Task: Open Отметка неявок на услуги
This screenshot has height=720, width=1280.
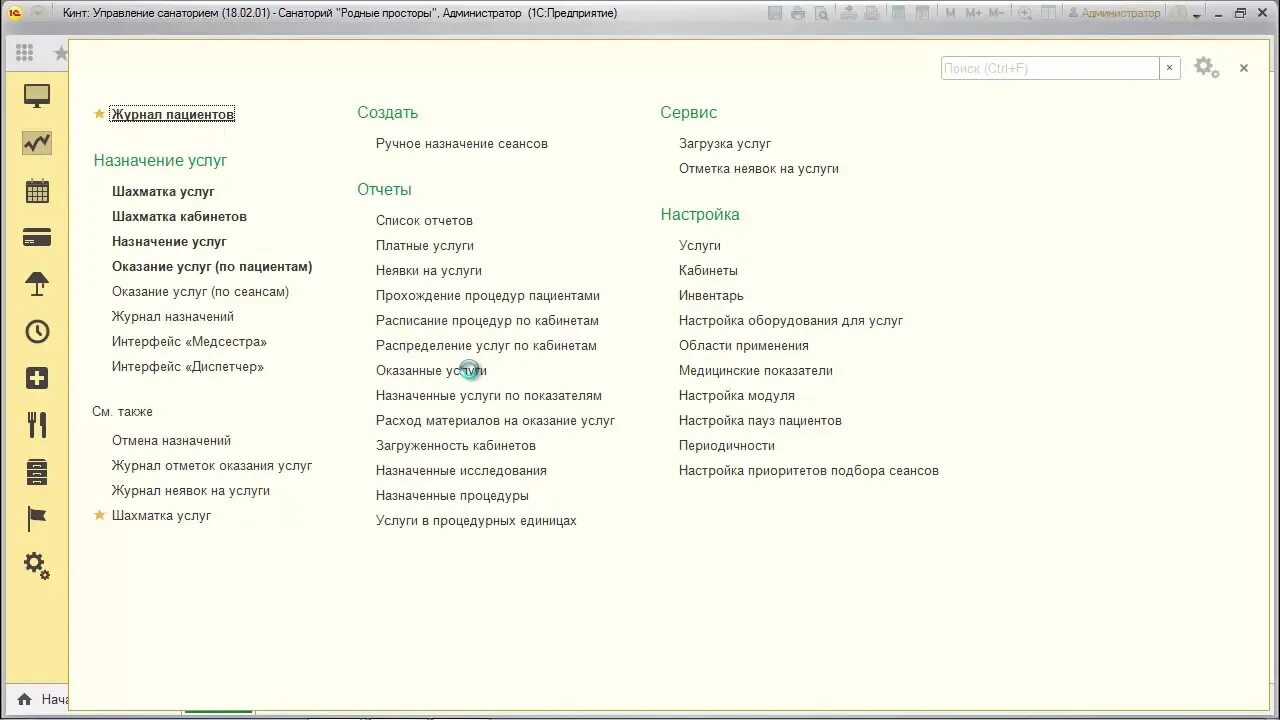Action: (x=759, y=168)
